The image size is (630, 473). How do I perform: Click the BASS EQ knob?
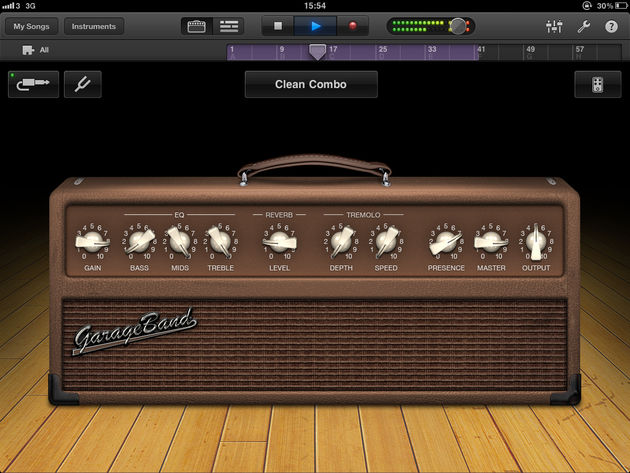tap(139, 242)
